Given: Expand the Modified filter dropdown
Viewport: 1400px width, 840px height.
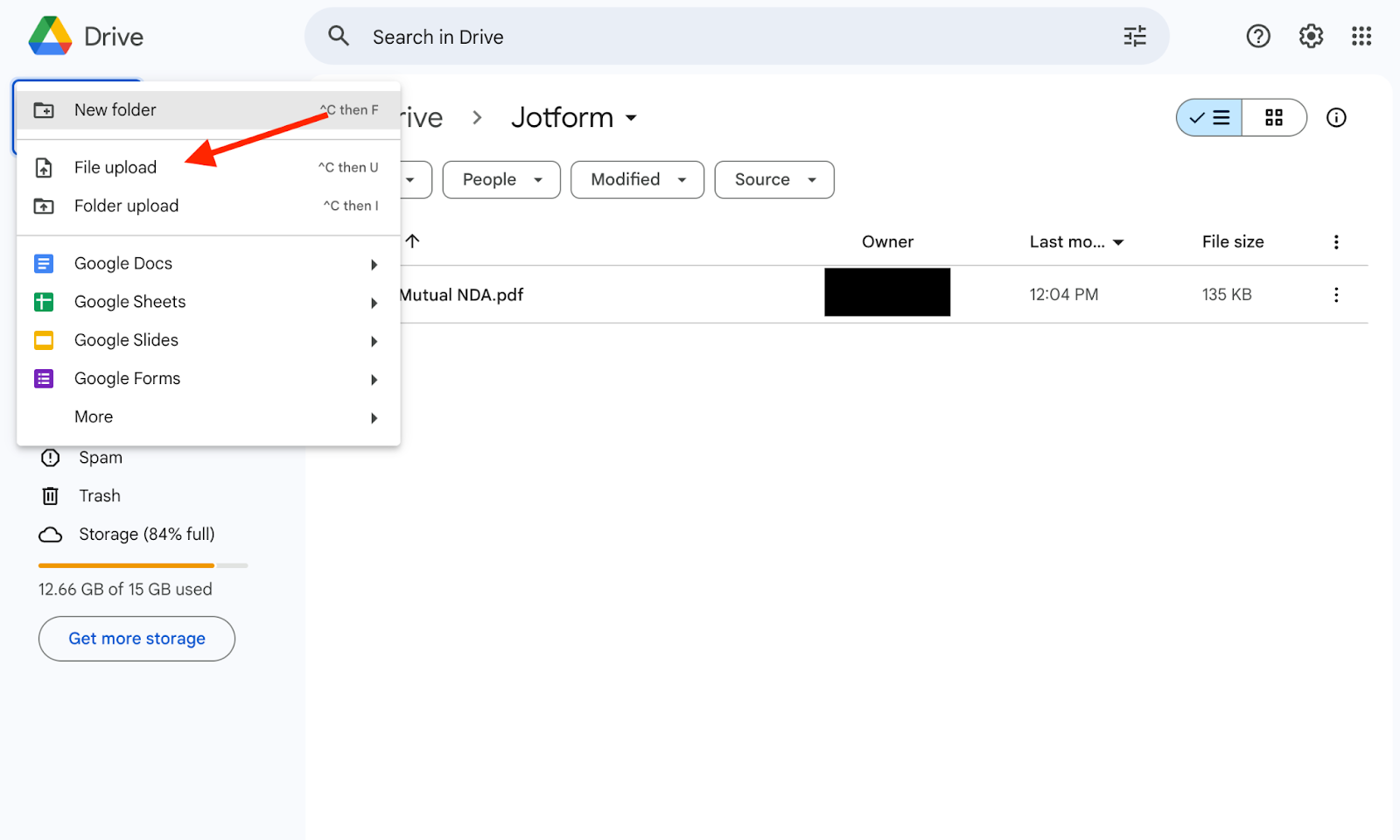Looking at the screenshot, I should 637,179.
